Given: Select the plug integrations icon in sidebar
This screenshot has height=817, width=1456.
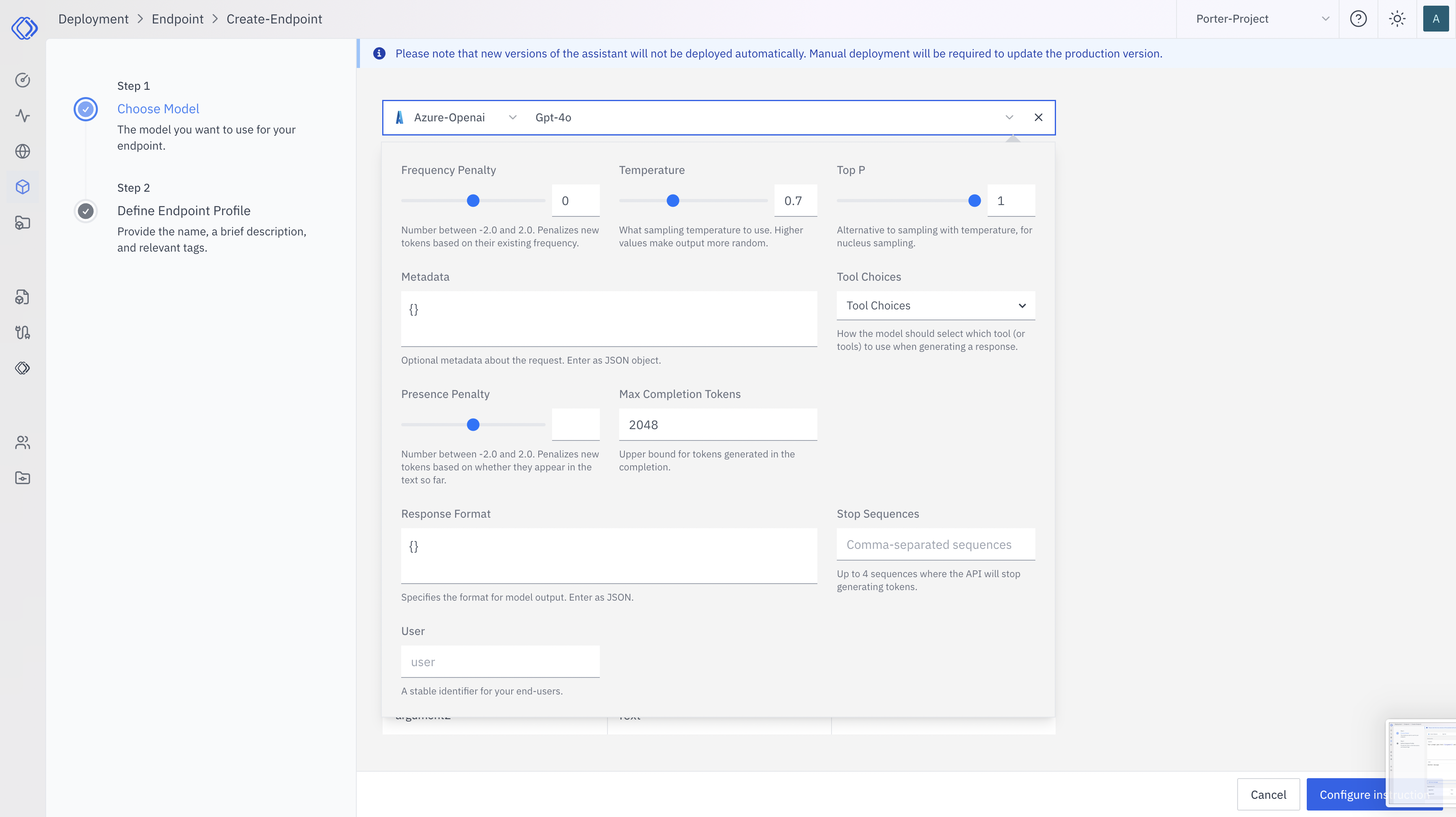Looking at the screenshot, I should pyautogui.click(x=23, y=332).
